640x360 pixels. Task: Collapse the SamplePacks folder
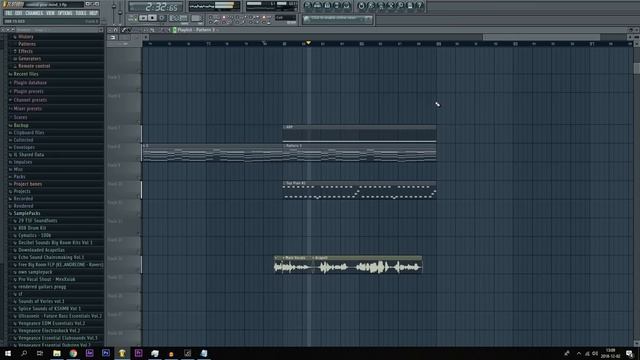[27, 213]
